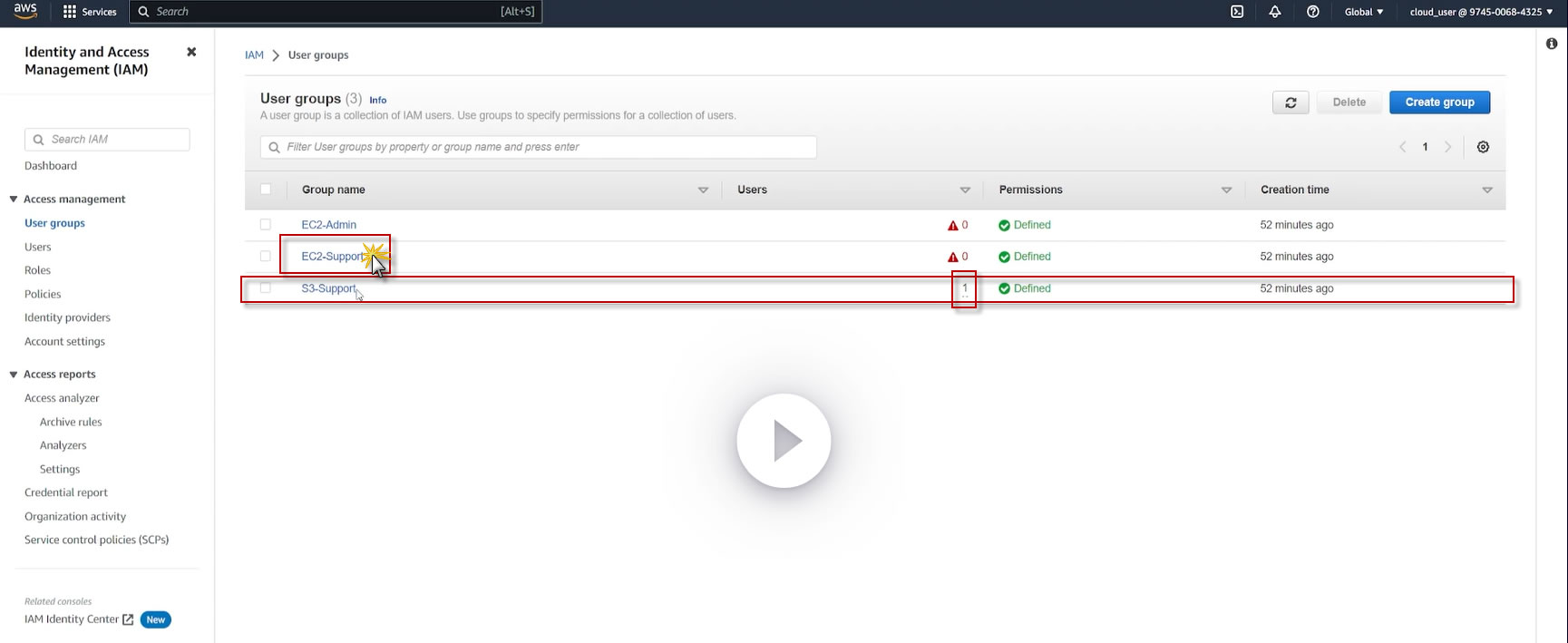Open the Users nav item

38,247
